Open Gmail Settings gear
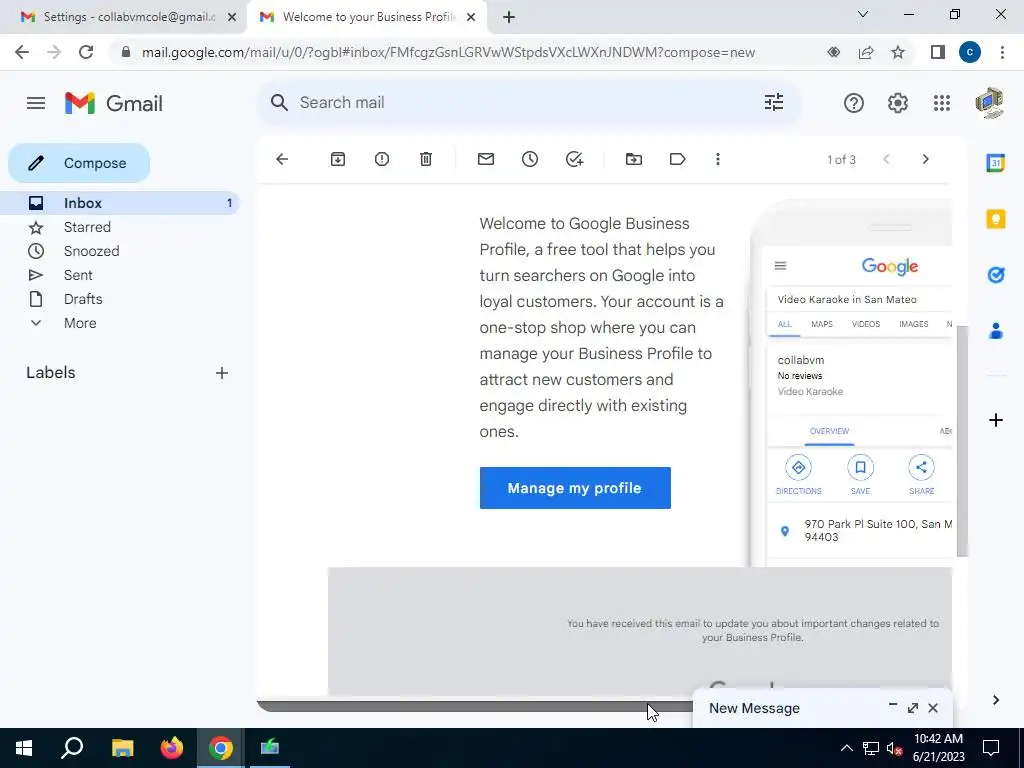1024x768 pixels. tap(898, 103)
